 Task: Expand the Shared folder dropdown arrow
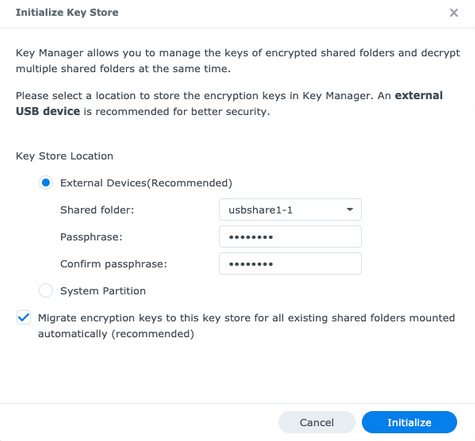(350, 210)
